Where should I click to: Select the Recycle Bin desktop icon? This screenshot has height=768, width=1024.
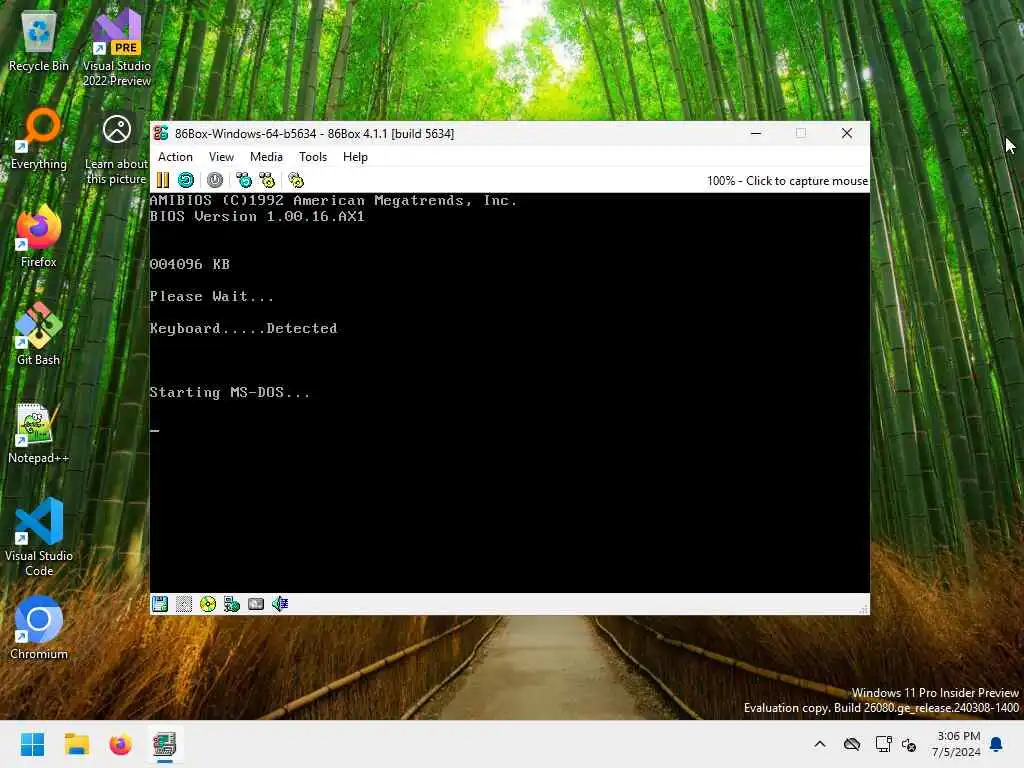pos(39,42)
